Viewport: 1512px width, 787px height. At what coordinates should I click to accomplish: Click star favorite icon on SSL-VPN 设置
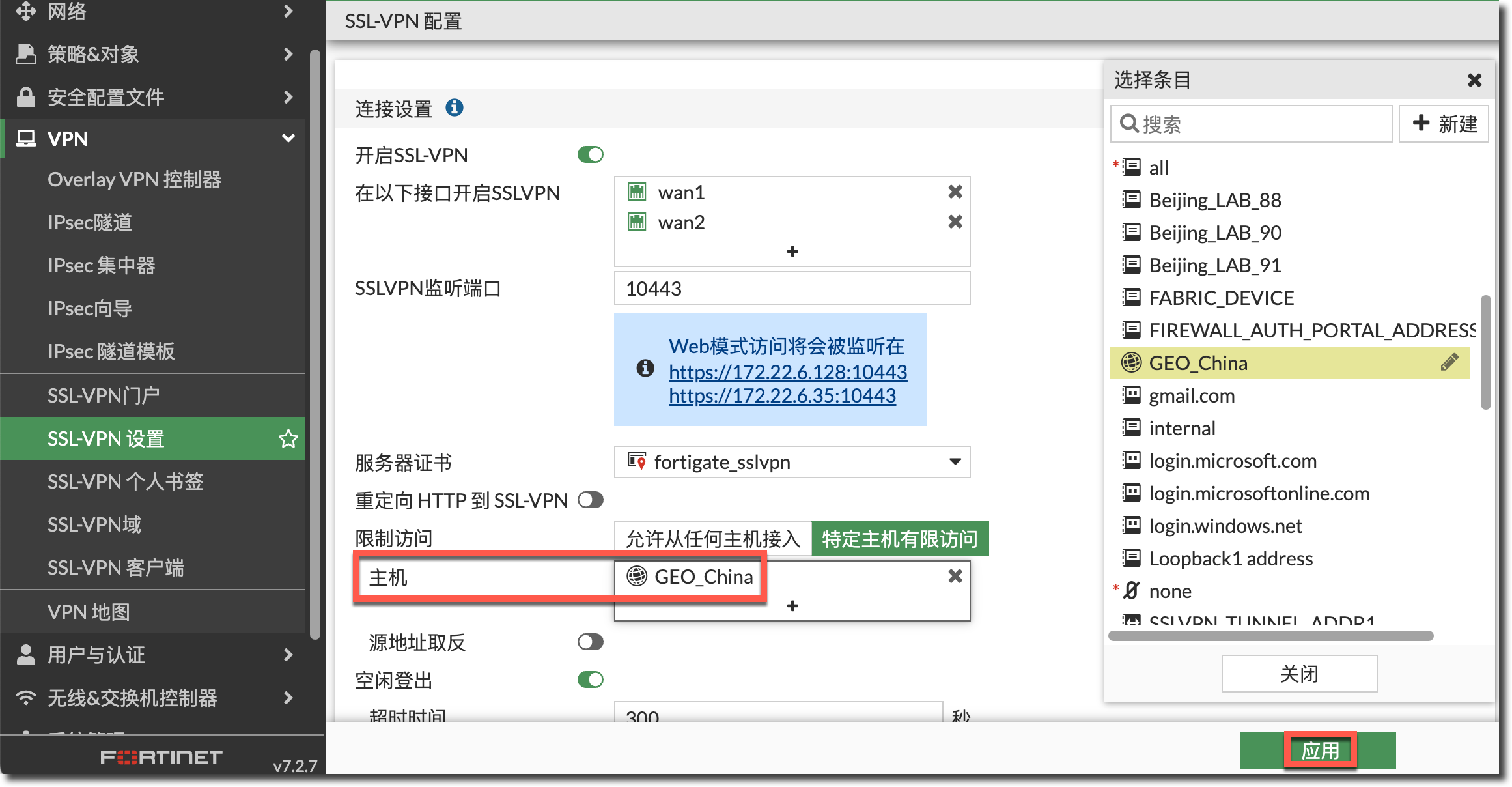[288, 438]
